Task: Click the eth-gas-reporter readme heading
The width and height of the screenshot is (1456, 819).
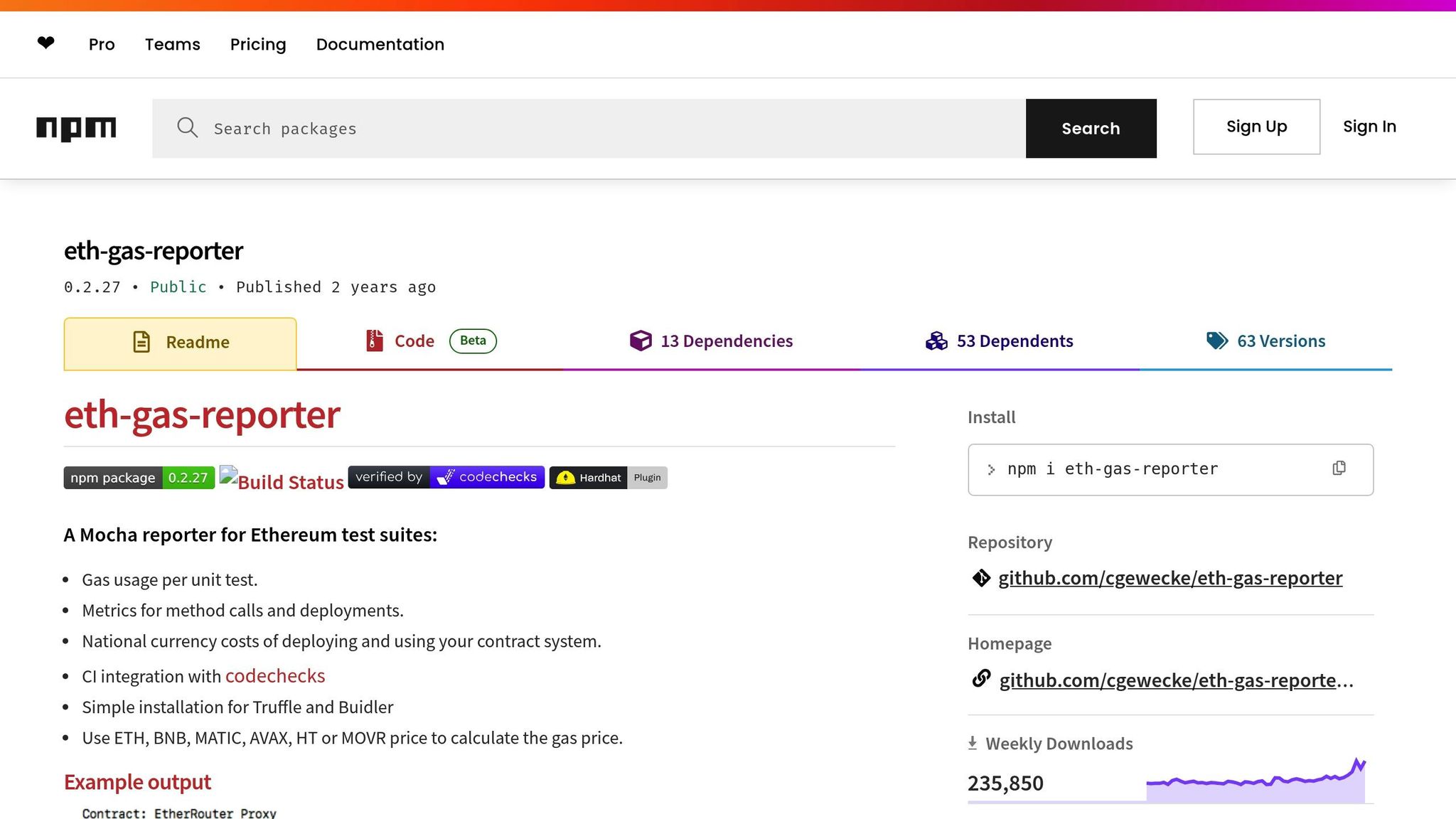Action: coord(202,414)
